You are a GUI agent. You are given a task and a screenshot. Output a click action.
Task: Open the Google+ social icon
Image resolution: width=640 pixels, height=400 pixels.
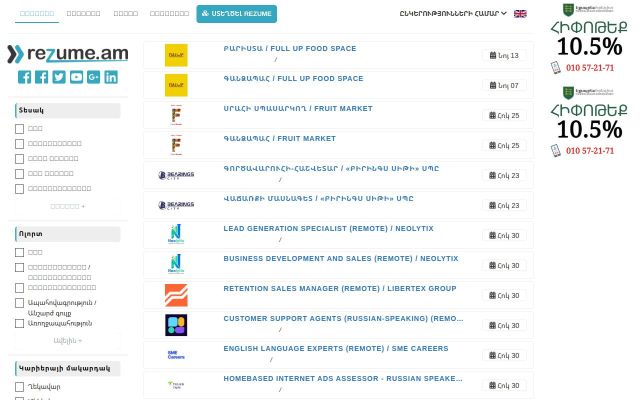pos(93,77)
